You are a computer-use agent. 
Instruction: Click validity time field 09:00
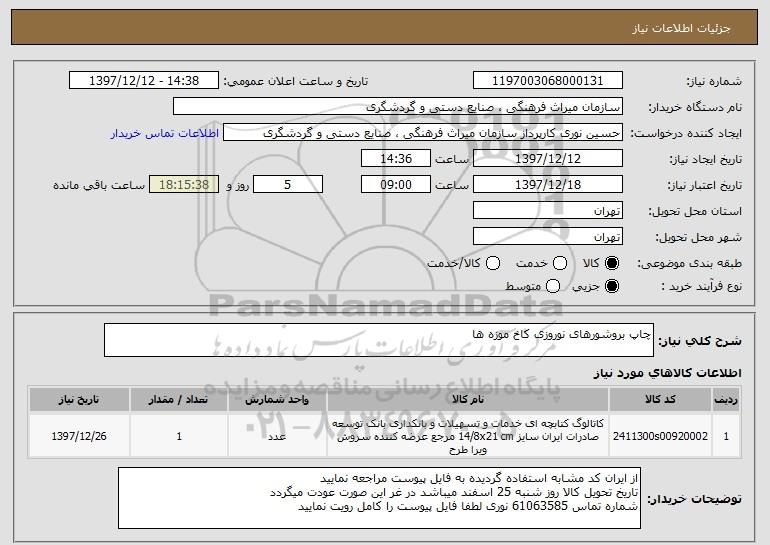396,185
